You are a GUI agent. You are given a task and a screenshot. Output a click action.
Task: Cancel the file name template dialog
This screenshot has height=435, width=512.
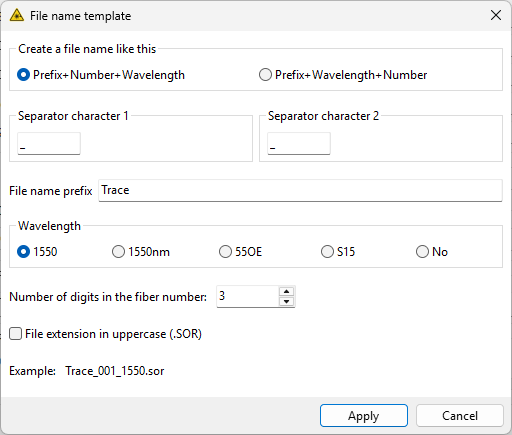460,416
